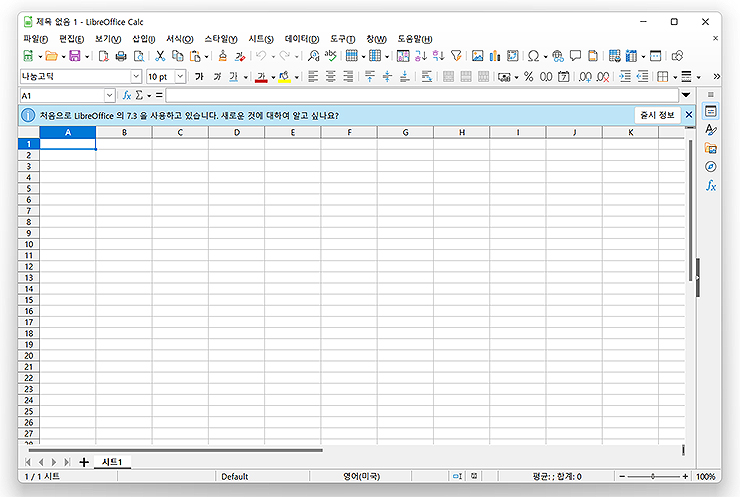Open the 데이터(D) menu
Screen dimensions: 740x497
pyautogui.click(x=302, y=39)
